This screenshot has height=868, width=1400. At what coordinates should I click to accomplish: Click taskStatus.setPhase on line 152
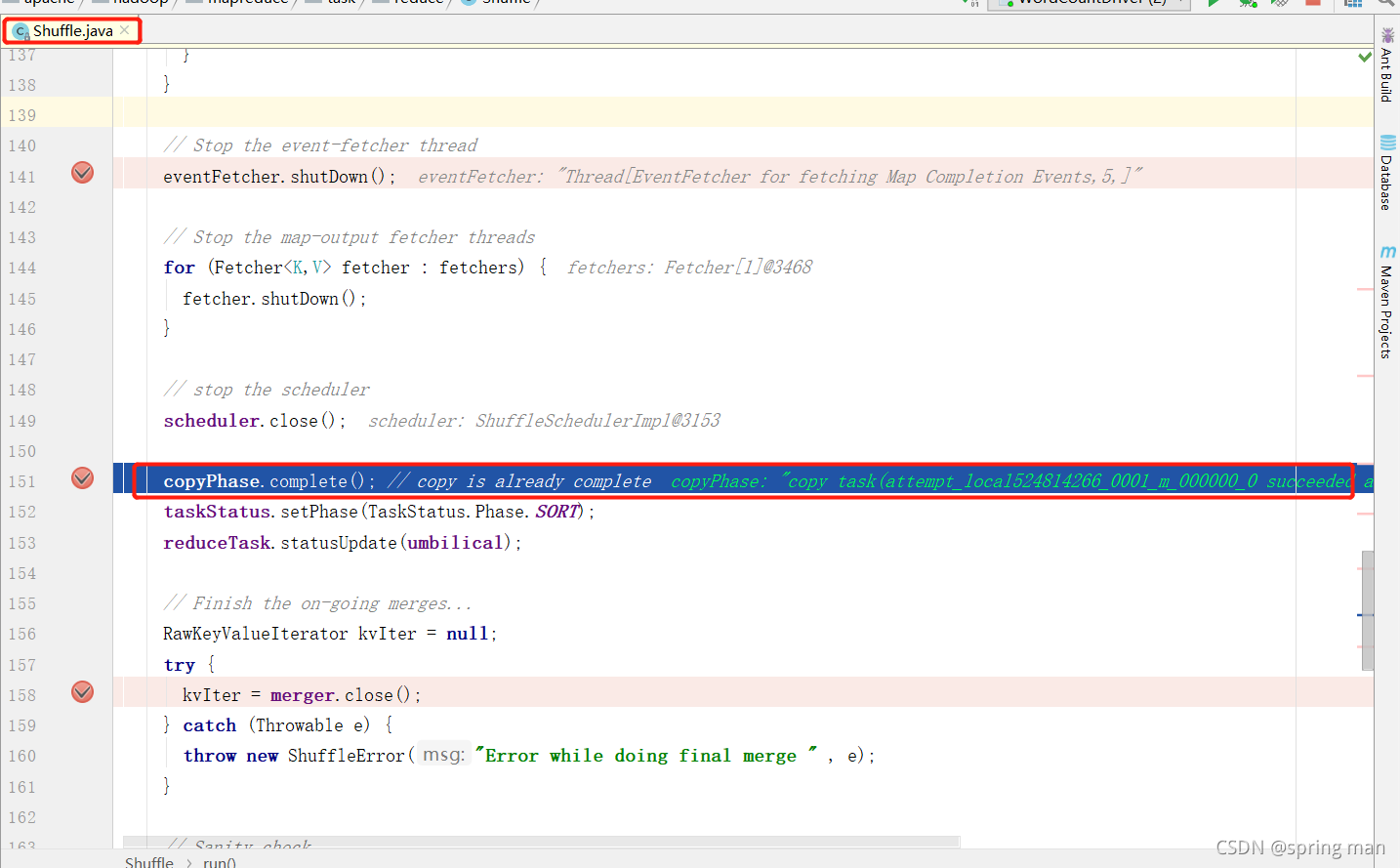262,512
